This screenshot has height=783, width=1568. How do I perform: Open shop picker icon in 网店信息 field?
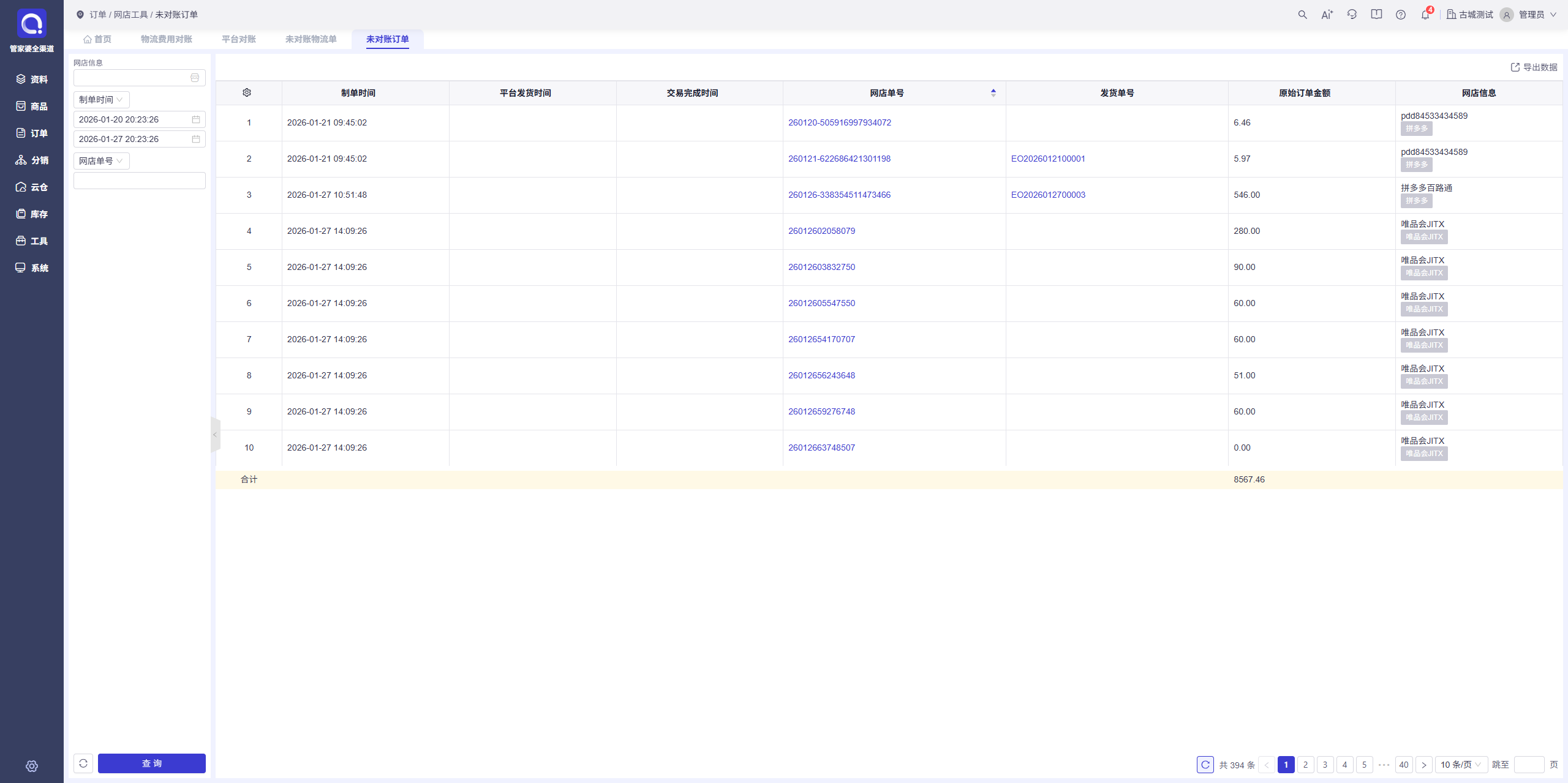195,78
